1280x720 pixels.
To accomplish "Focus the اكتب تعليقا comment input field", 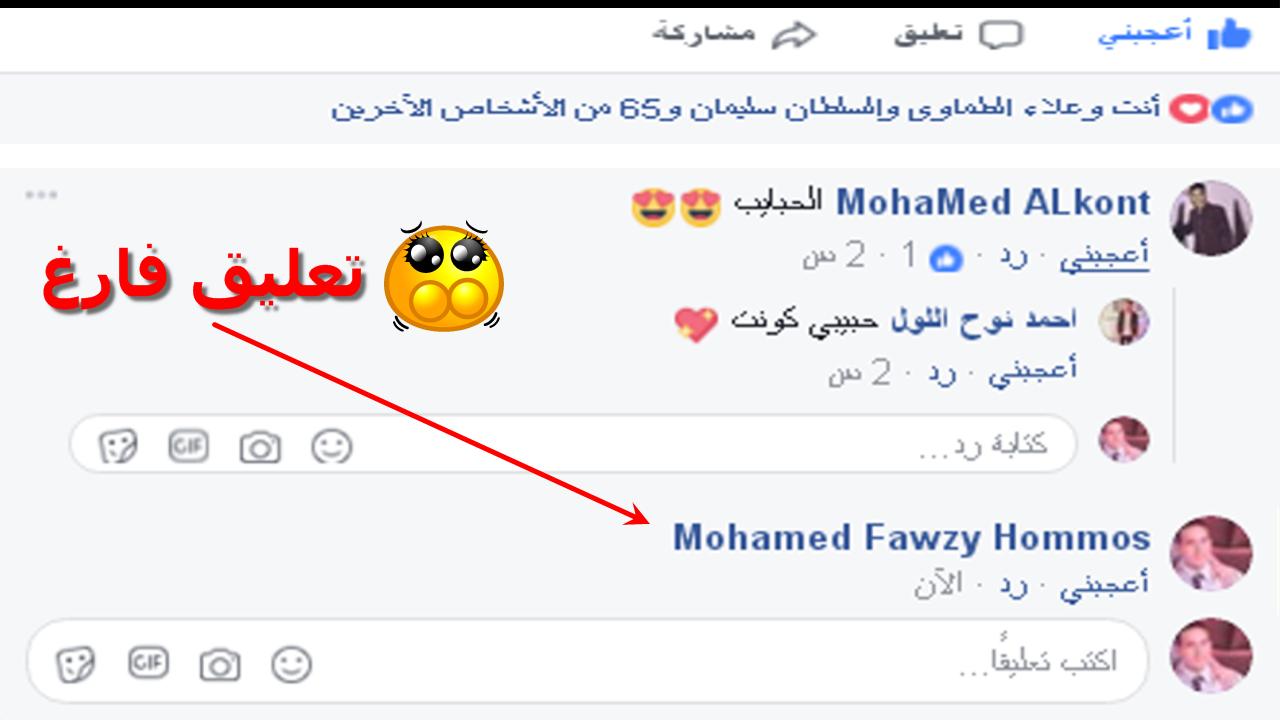I will (x=587, y=662).
